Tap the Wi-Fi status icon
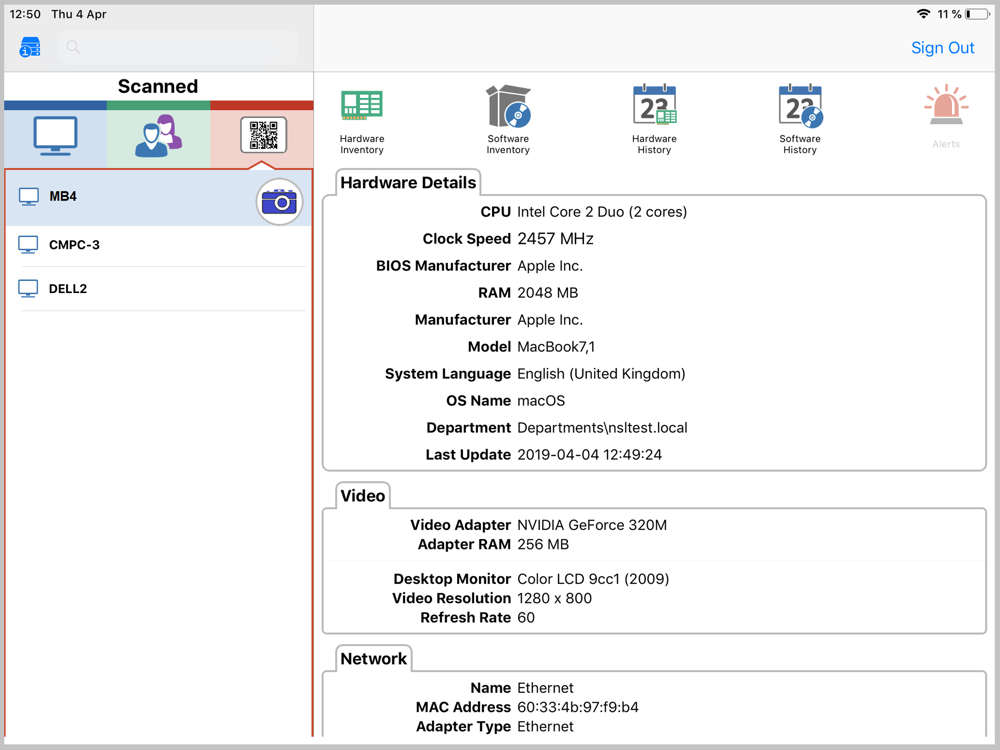The width and height of the screenshot is (1000, 750). 923,14
